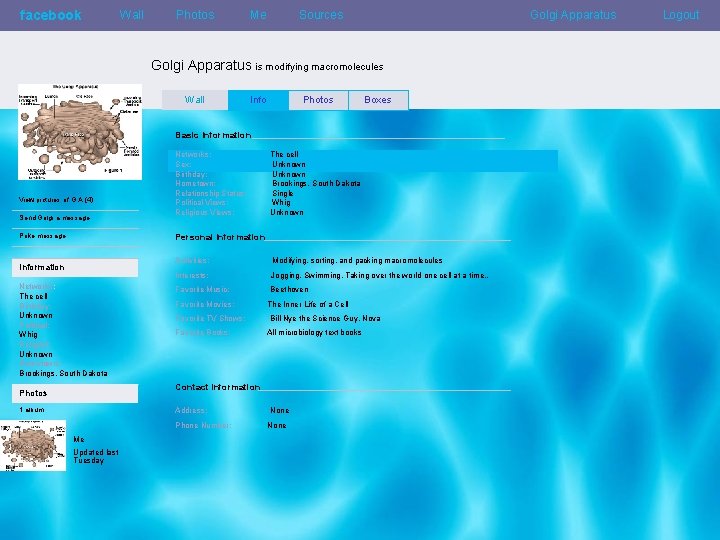
Task: Click "The cell" networks value in Basic Information
Action: coord(284,154)
